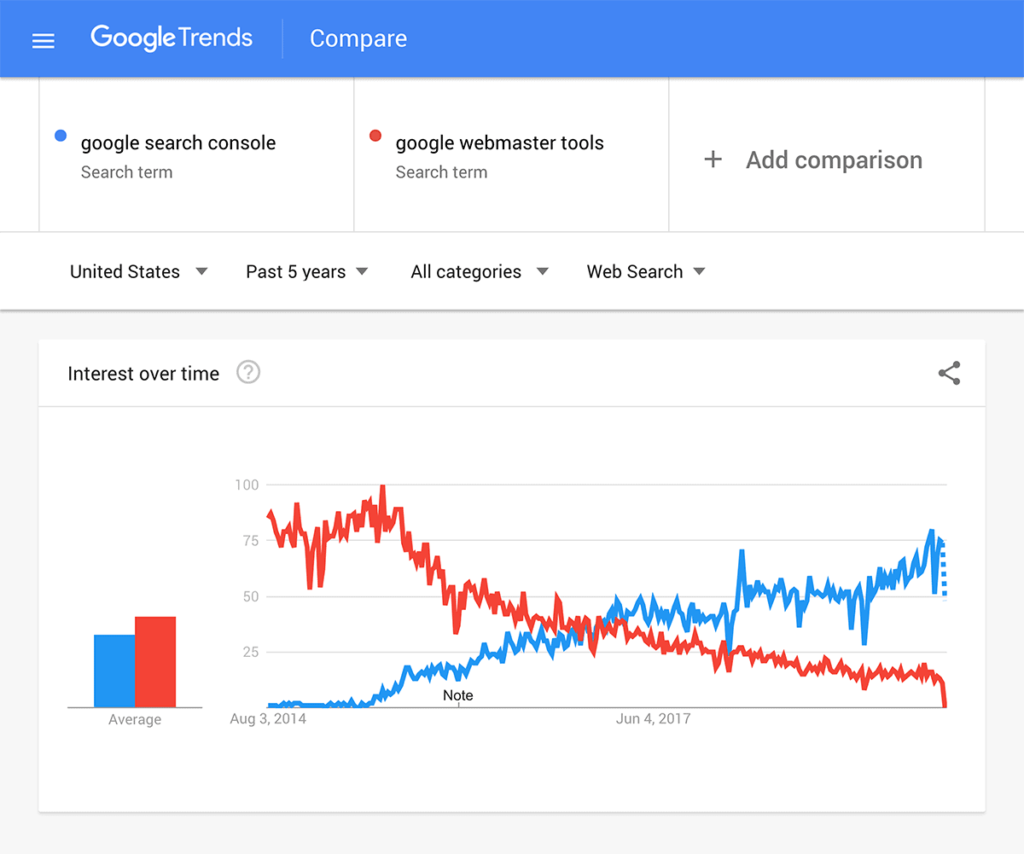The width and height of the screenshot is (1024, 854).
Task: Share the Interest over time chart
Action: tap(948, 372)
